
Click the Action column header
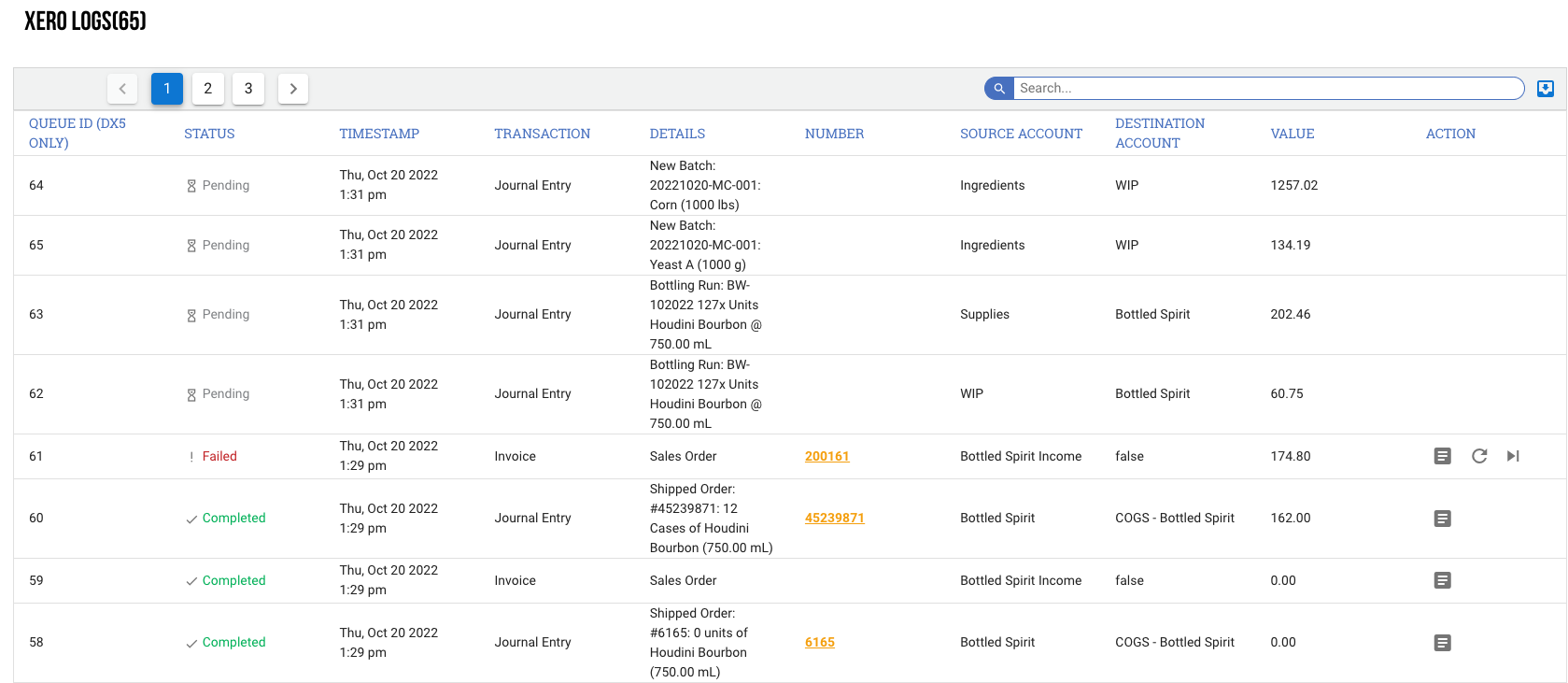[1450, 134]
